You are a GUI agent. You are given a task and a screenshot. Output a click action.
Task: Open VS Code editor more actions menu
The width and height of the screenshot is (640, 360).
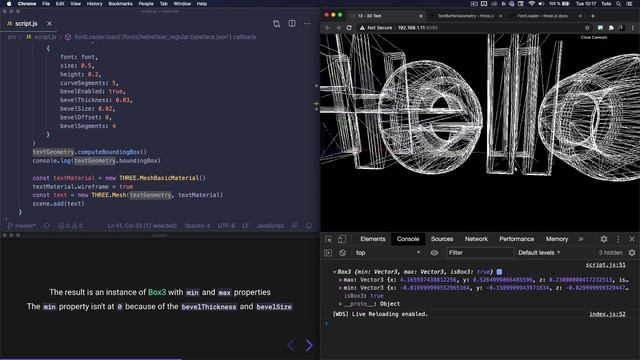307,24
